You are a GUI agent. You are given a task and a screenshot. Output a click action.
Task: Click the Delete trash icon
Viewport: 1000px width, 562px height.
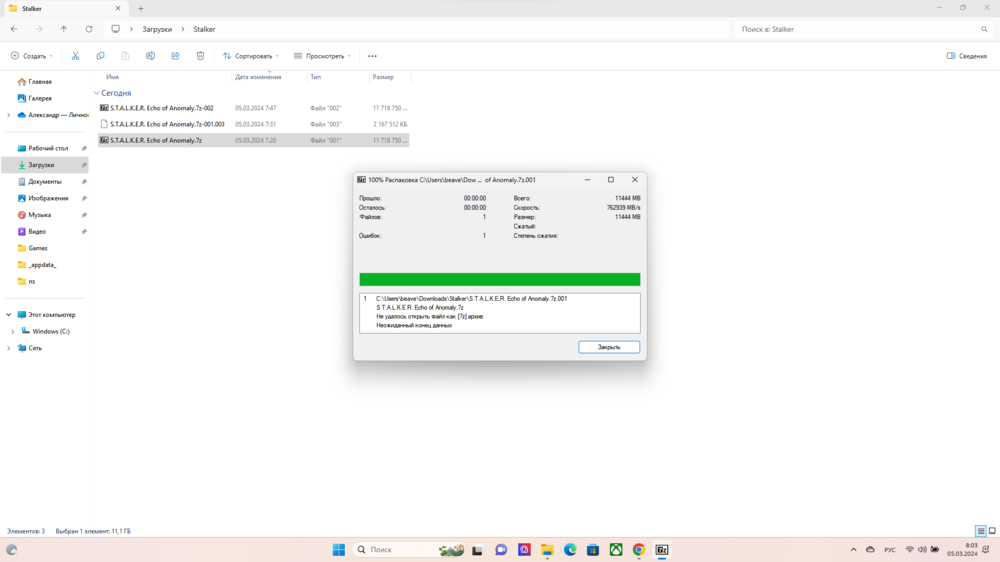pyautogui.click(x=200, y=56)
